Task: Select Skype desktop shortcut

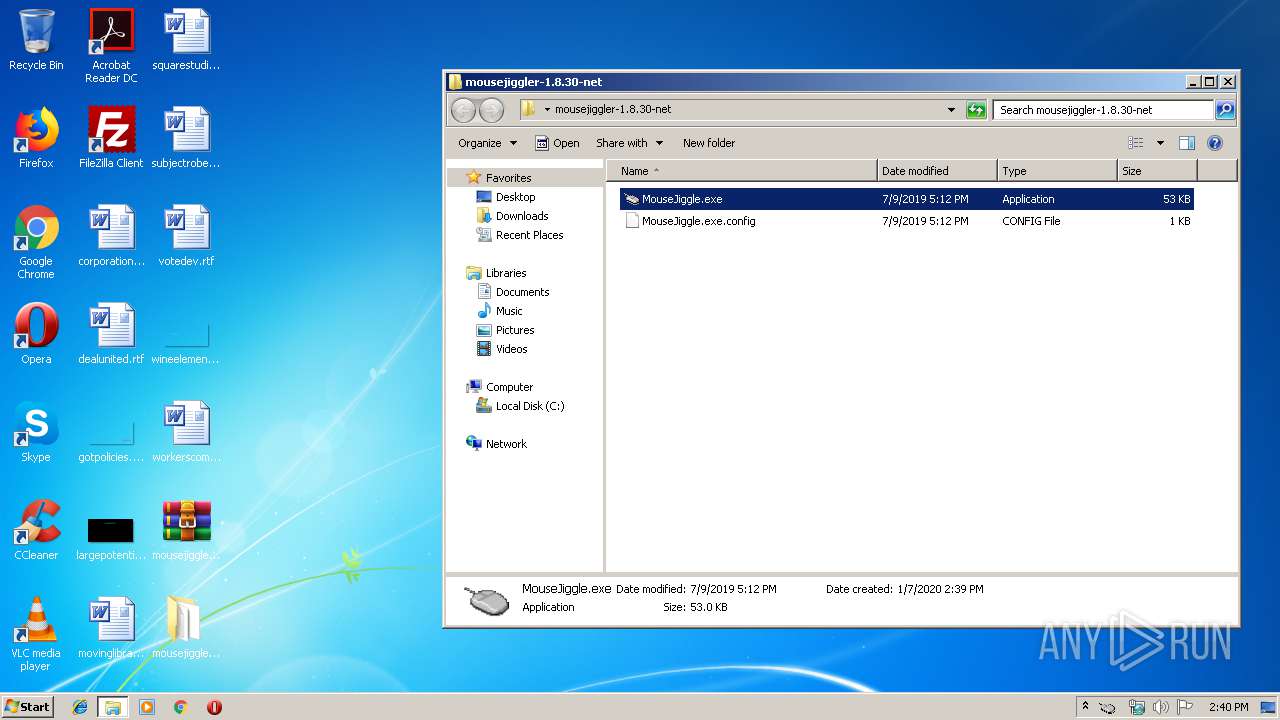Action: click(x=36, y=432)
